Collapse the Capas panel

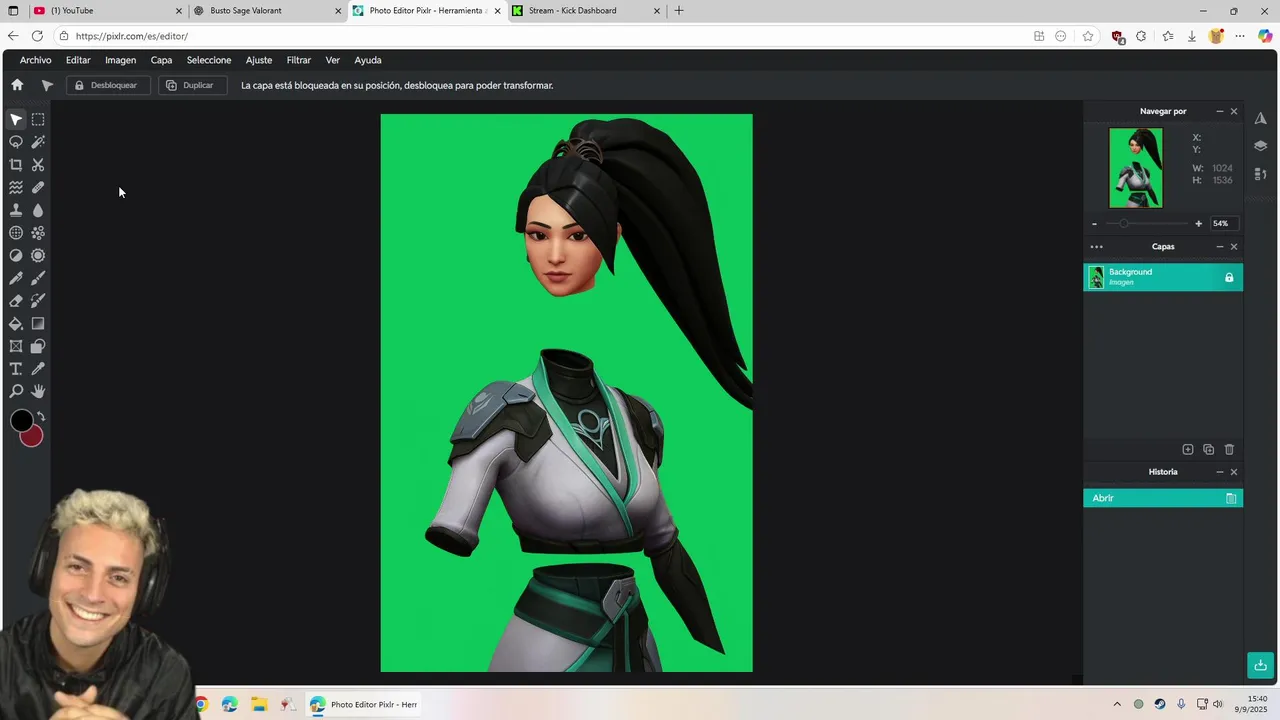(1219, 247)
